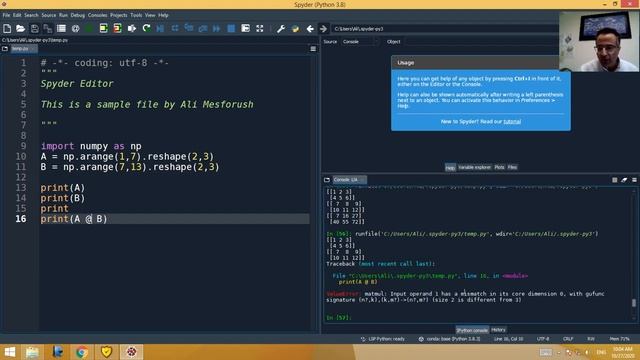Open Preferences with the wrench icon

281,29
